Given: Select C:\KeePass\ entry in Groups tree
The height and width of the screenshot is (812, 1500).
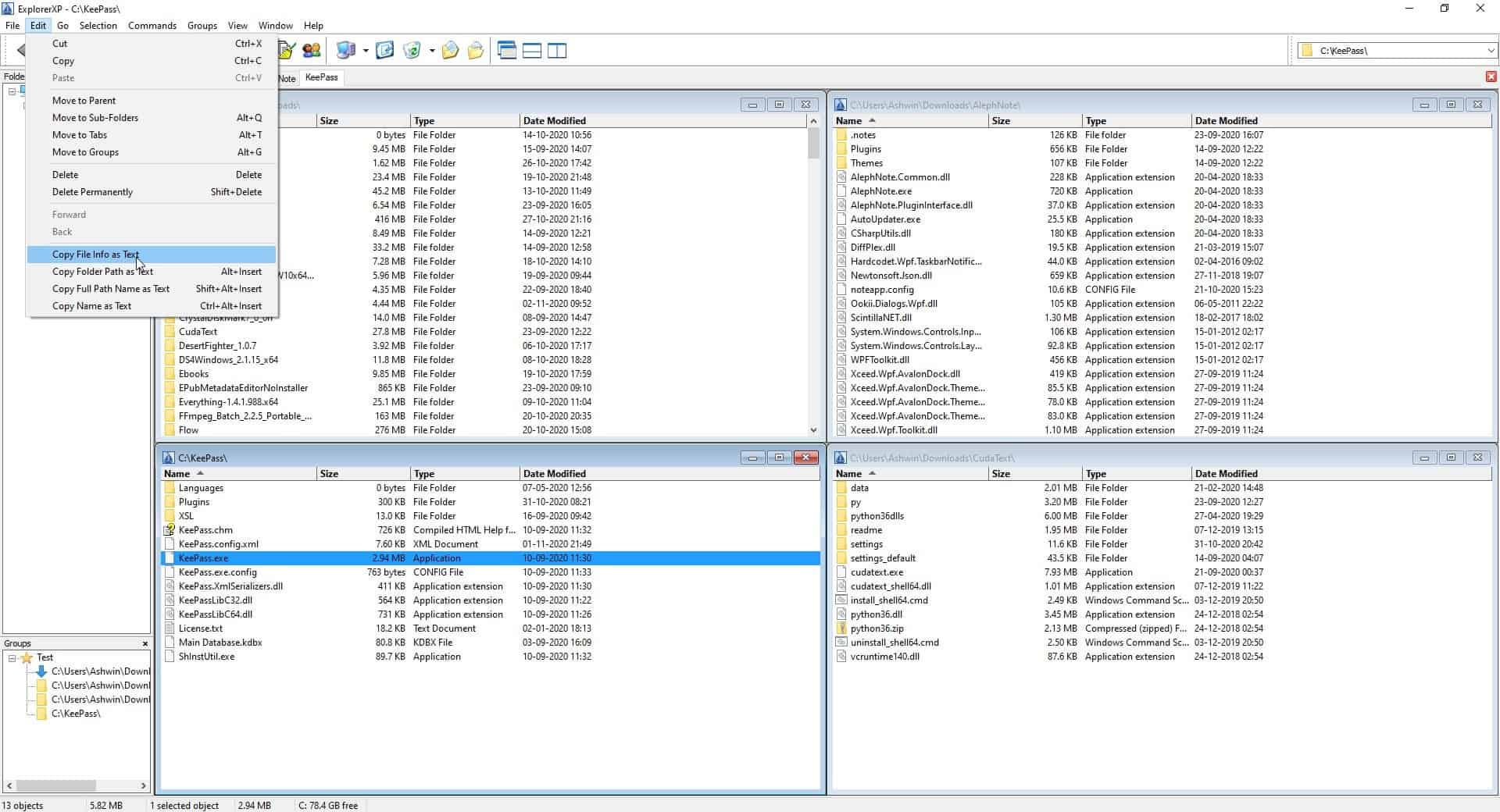Looking at the screenshot, I should click(76, 714).
